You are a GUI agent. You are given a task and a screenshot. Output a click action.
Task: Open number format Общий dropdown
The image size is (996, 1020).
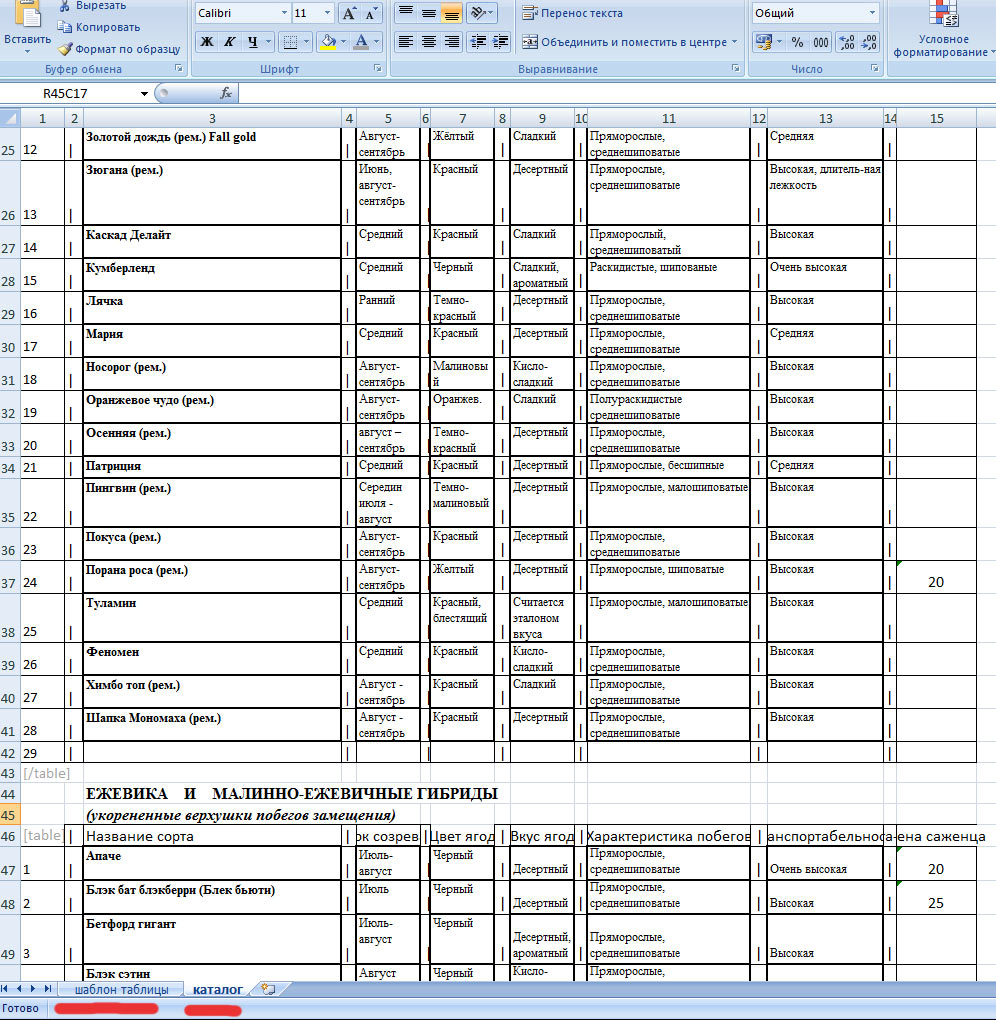[x=872, y=13]
